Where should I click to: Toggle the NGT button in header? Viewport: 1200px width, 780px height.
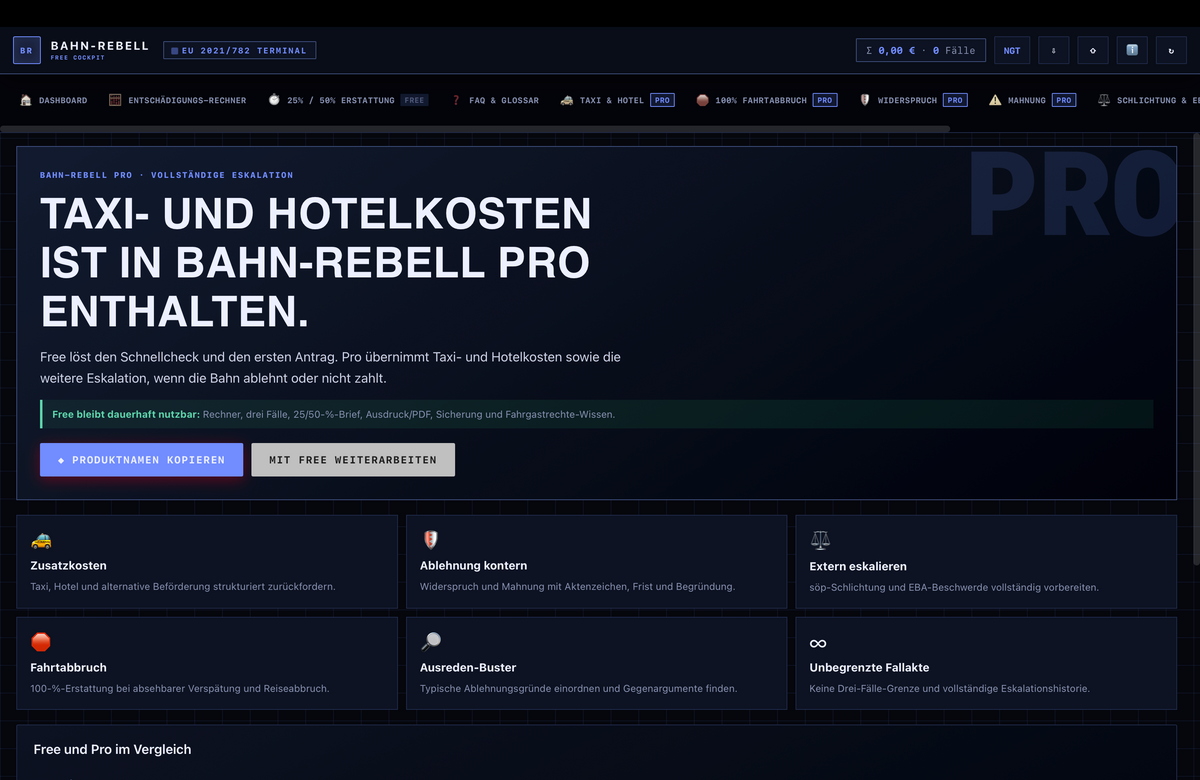pyautogui.click(x=1012, y=50)
